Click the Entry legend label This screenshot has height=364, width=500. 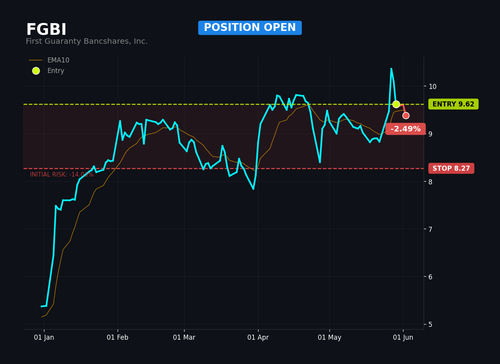(56, 71)
